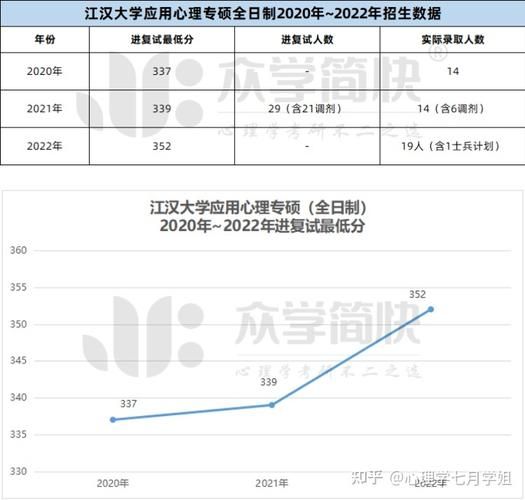Click the chart subtitle line 2020年~2022年进复试最低分

coord(262,226)
